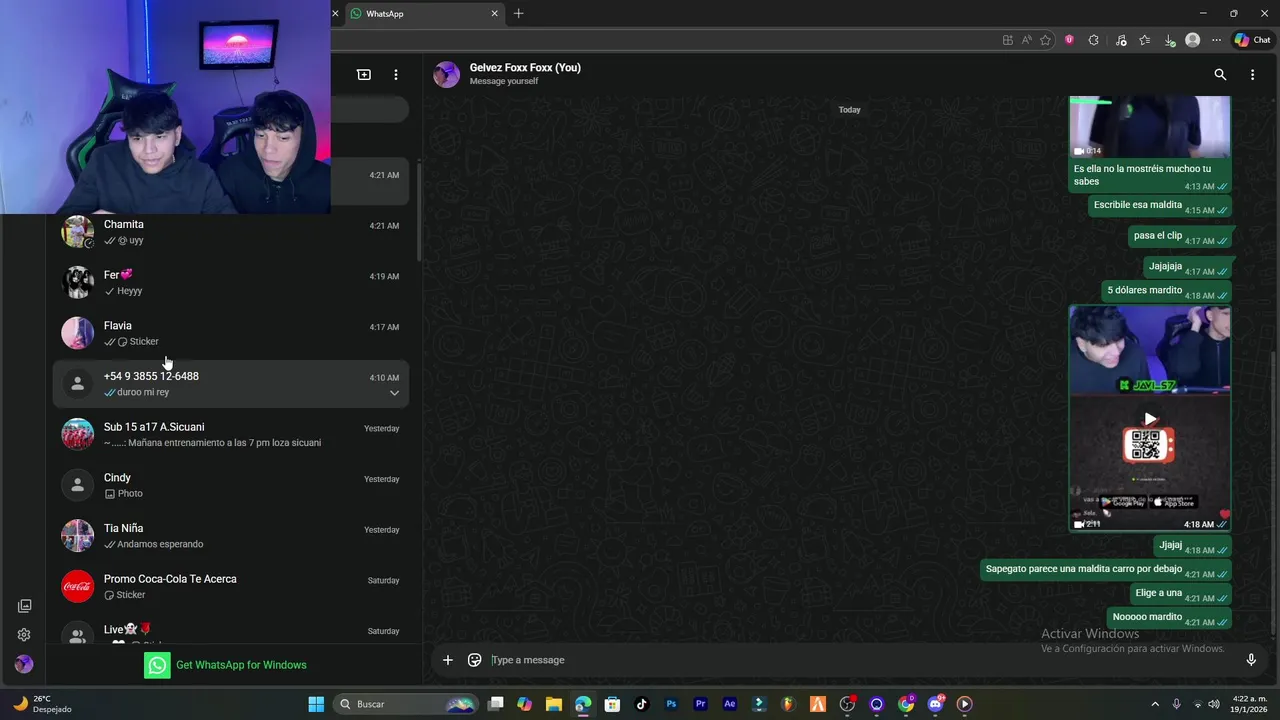Click the attach plus icon beside message box

(448, 660)
